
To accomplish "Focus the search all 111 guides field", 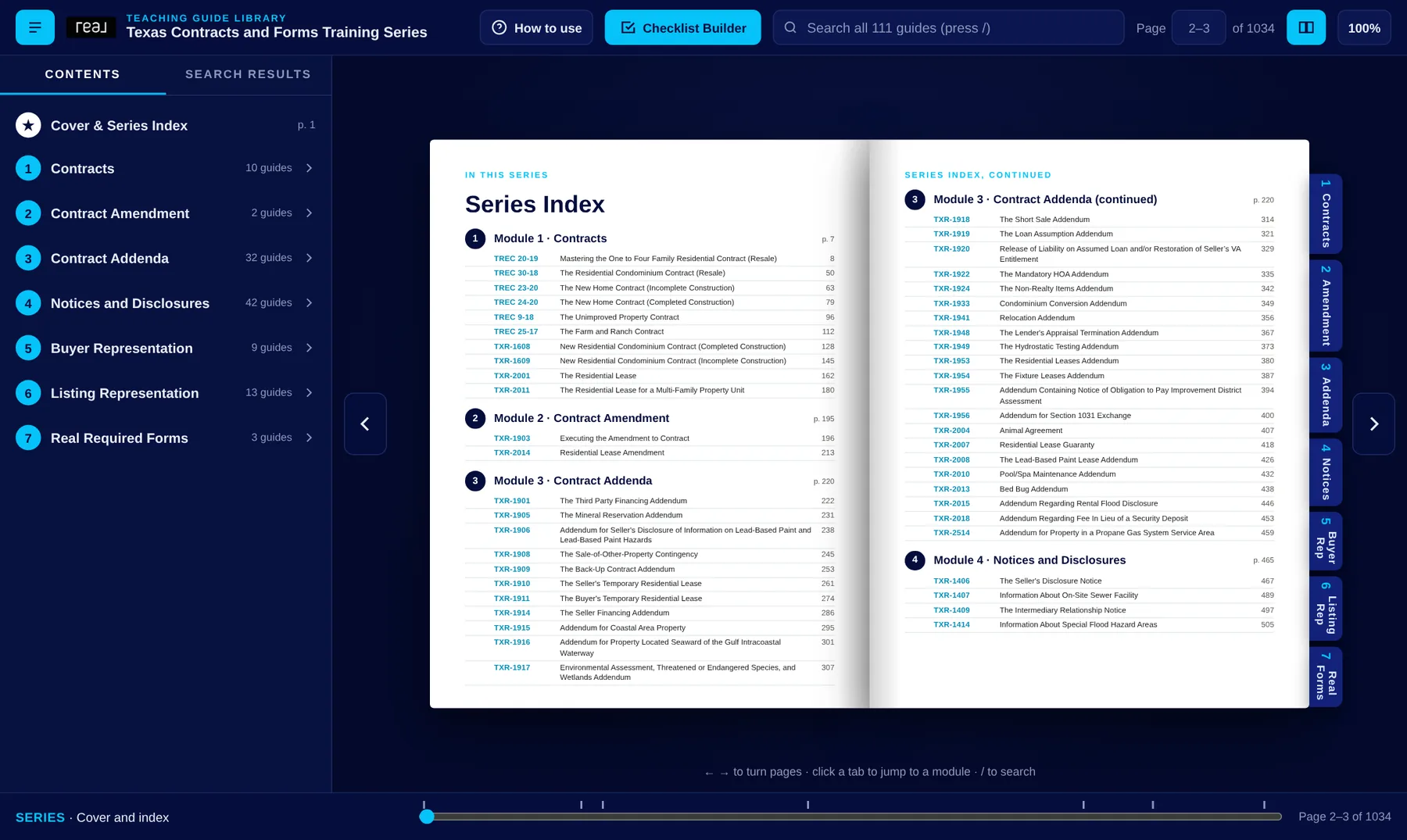I will (x=948, y=27).
